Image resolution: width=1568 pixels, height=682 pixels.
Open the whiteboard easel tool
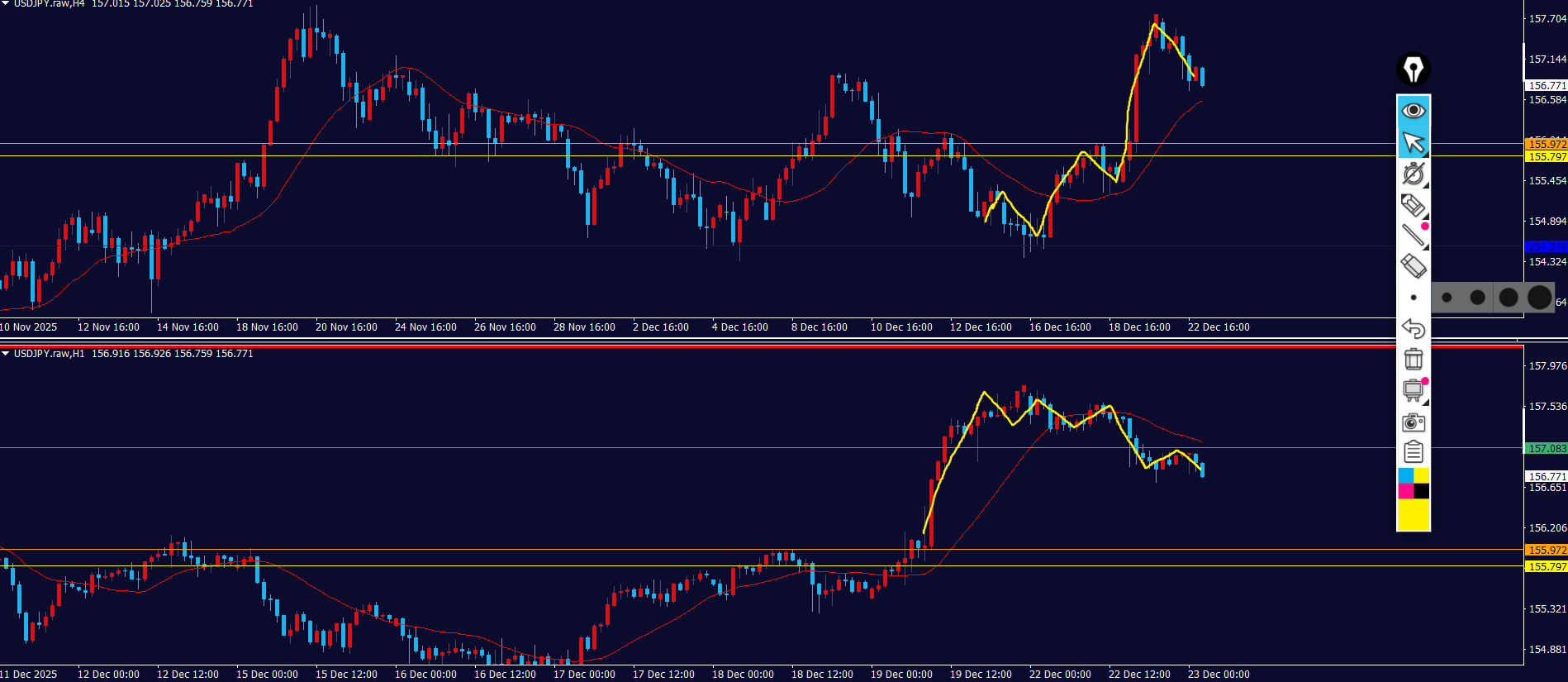tap(1413, 390)
